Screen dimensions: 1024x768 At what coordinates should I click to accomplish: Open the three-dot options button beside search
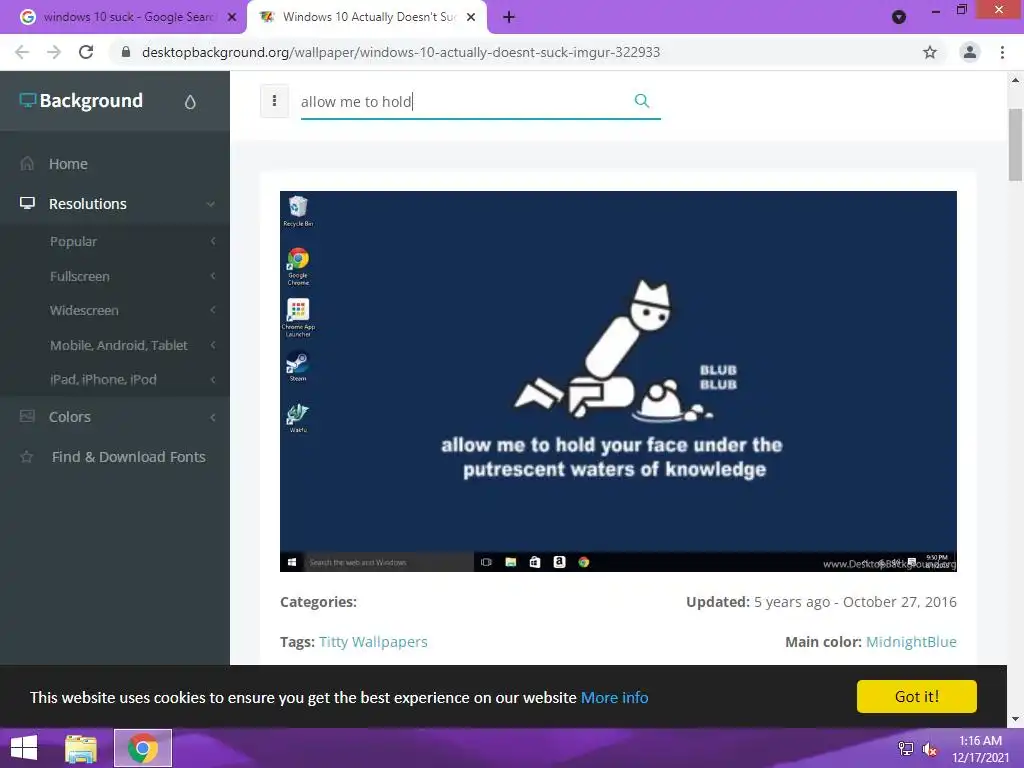(274, 101)
